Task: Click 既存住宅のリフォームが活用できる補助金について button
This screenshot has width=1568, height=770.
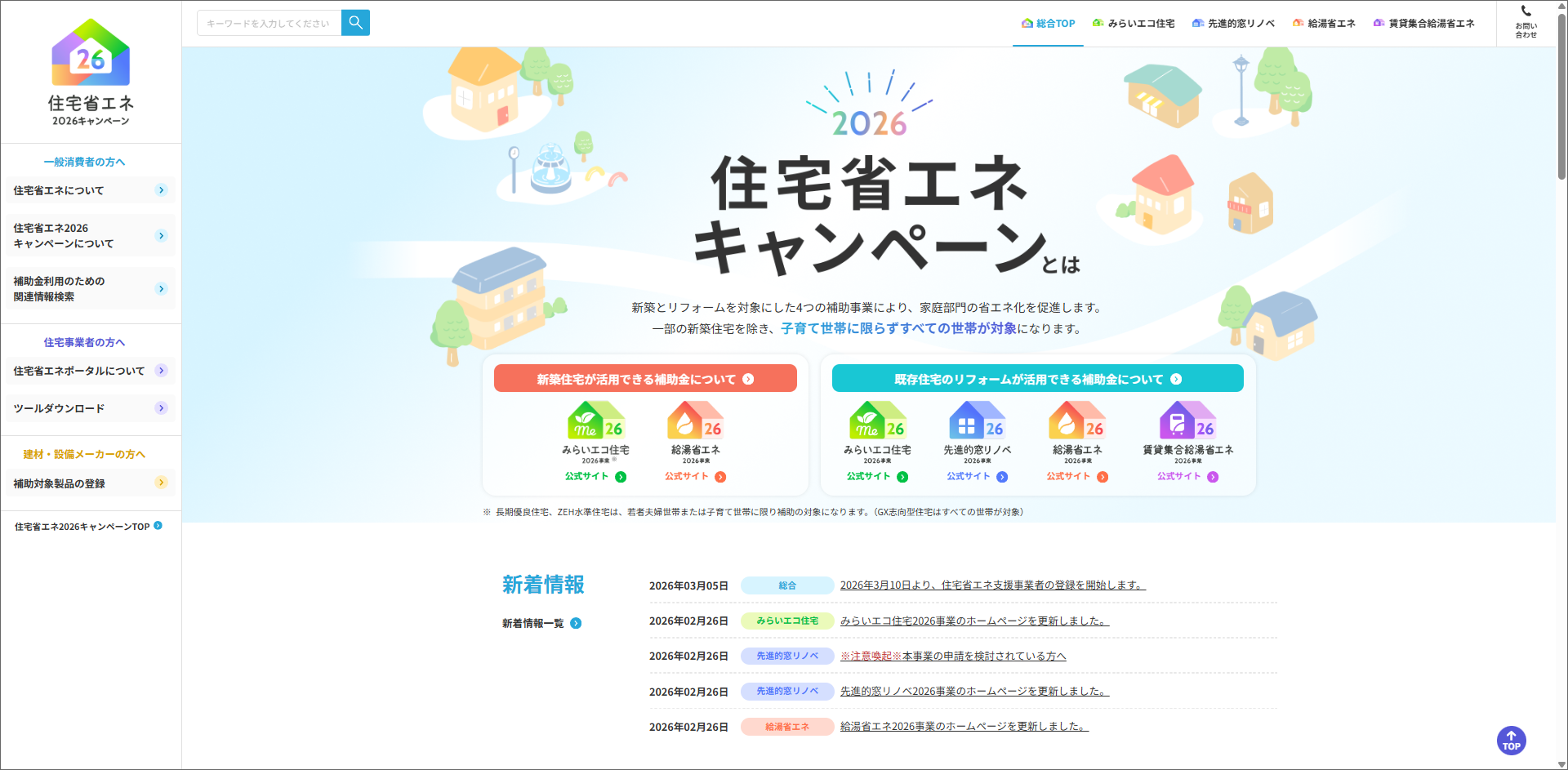Action: point(1037,379)
